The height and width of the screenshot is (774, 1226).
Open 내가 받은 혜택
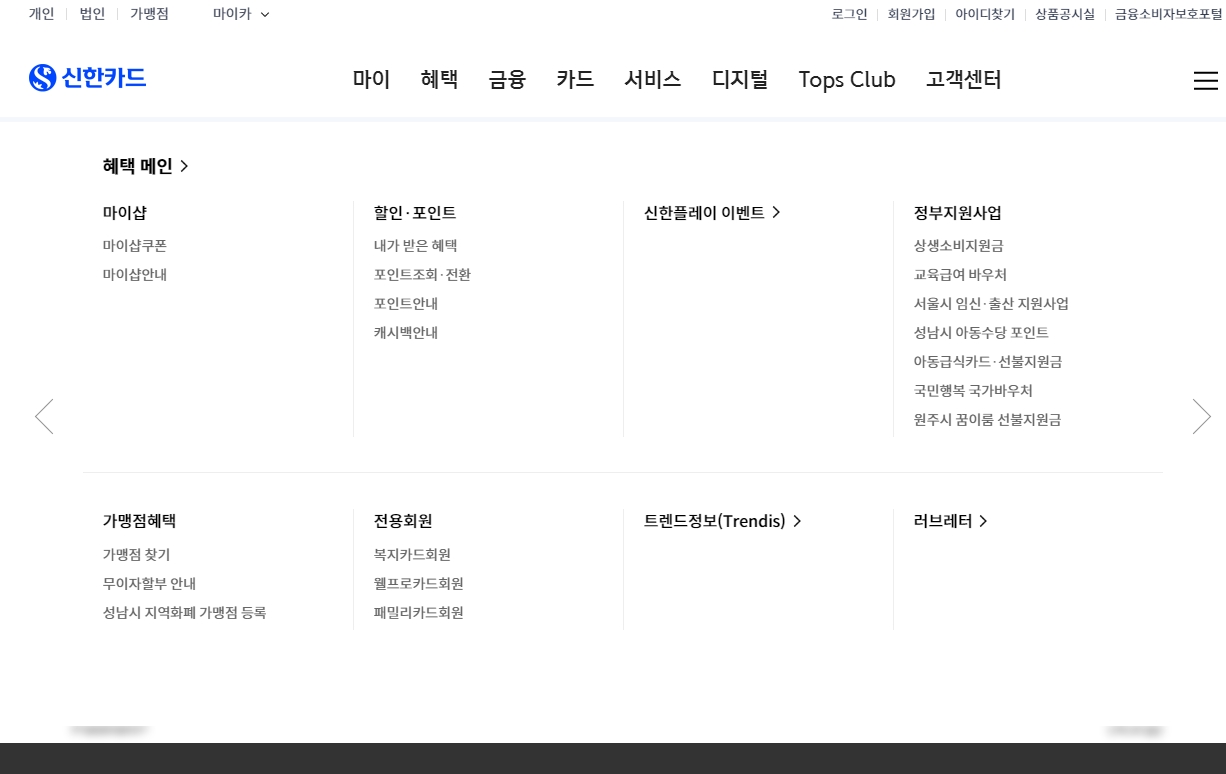(416, 245)
